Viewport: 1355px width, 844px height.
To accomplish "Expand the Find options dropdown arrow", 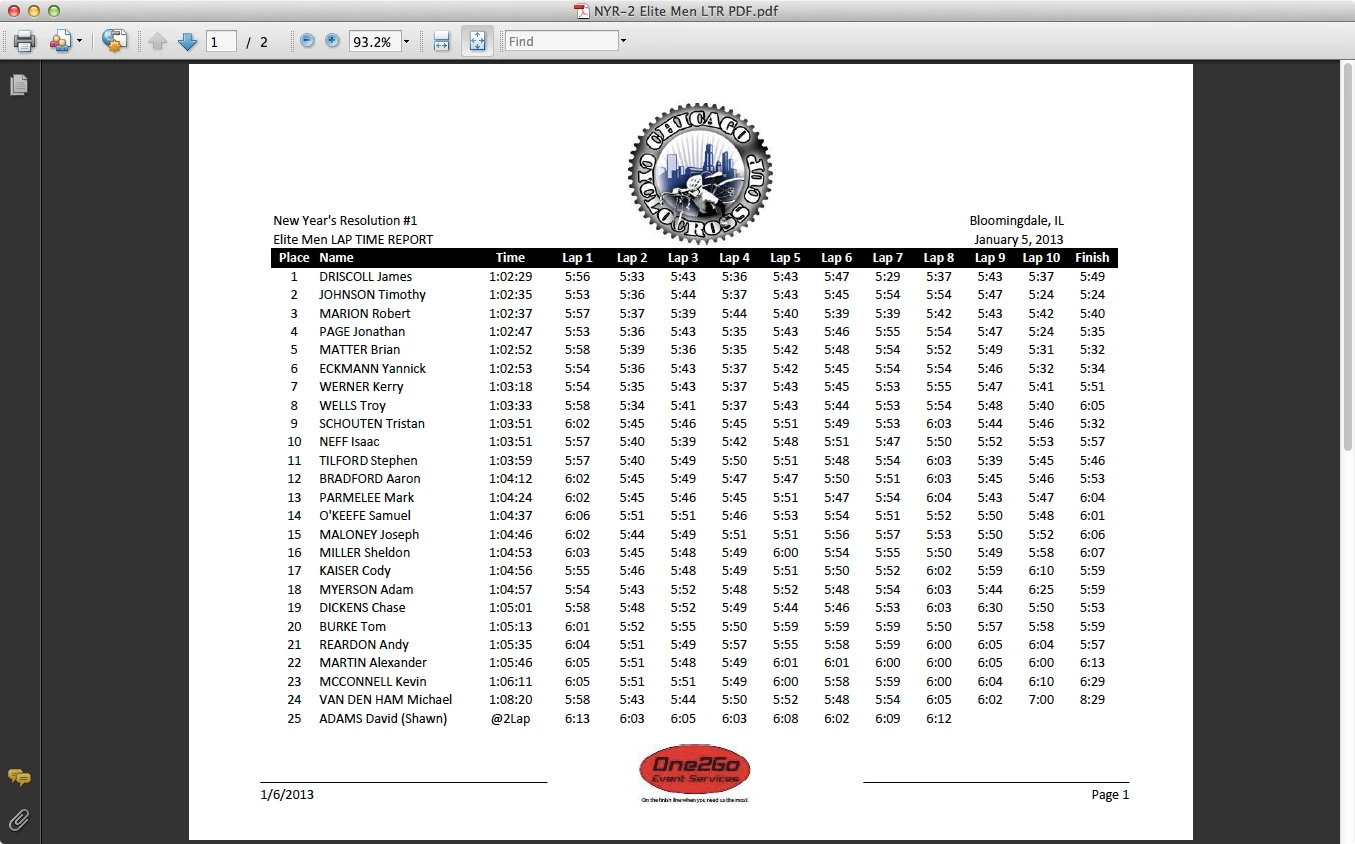I will pos(623,41).
